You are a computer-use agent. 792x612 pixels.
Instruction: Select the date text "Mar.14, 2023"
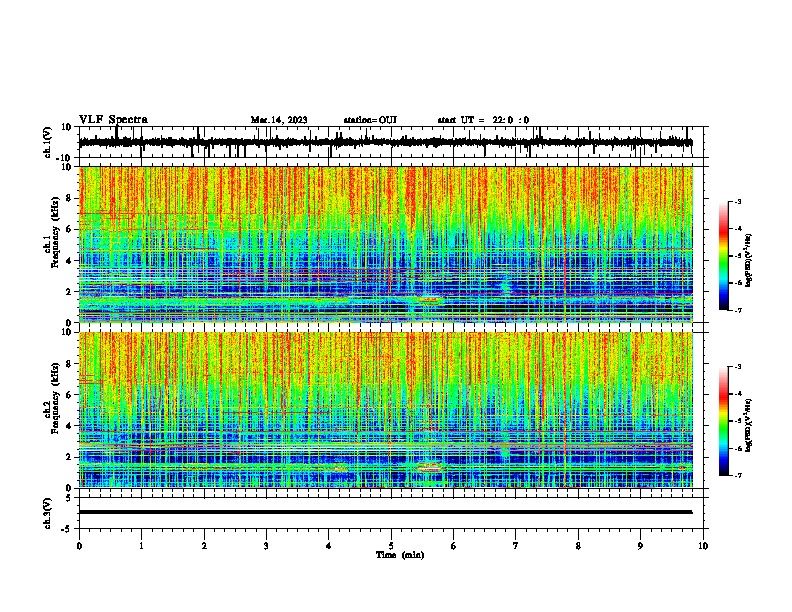click(279, 120)
